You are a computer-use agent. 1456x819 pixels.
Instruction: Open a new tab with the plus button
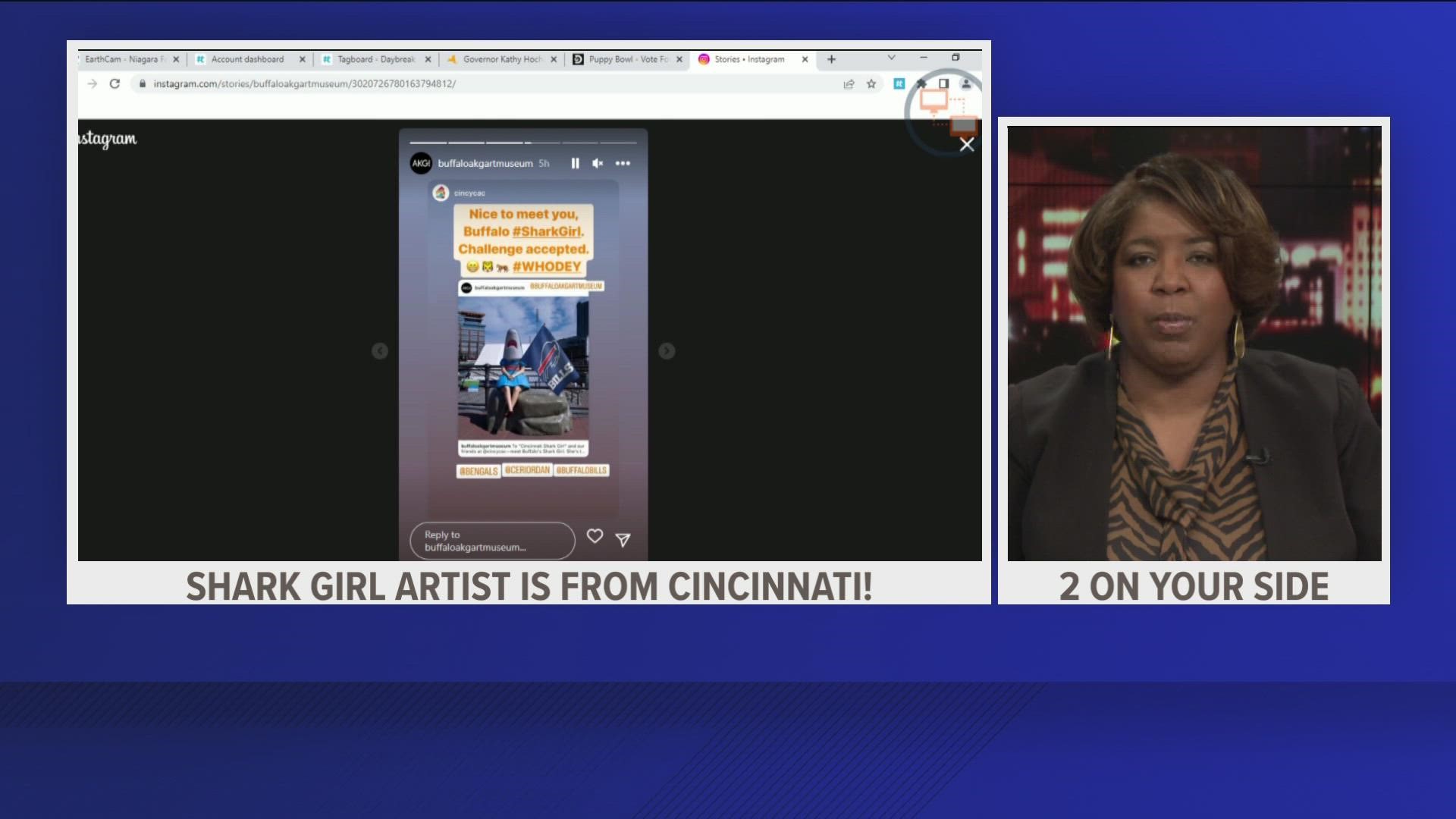point(831,59)
